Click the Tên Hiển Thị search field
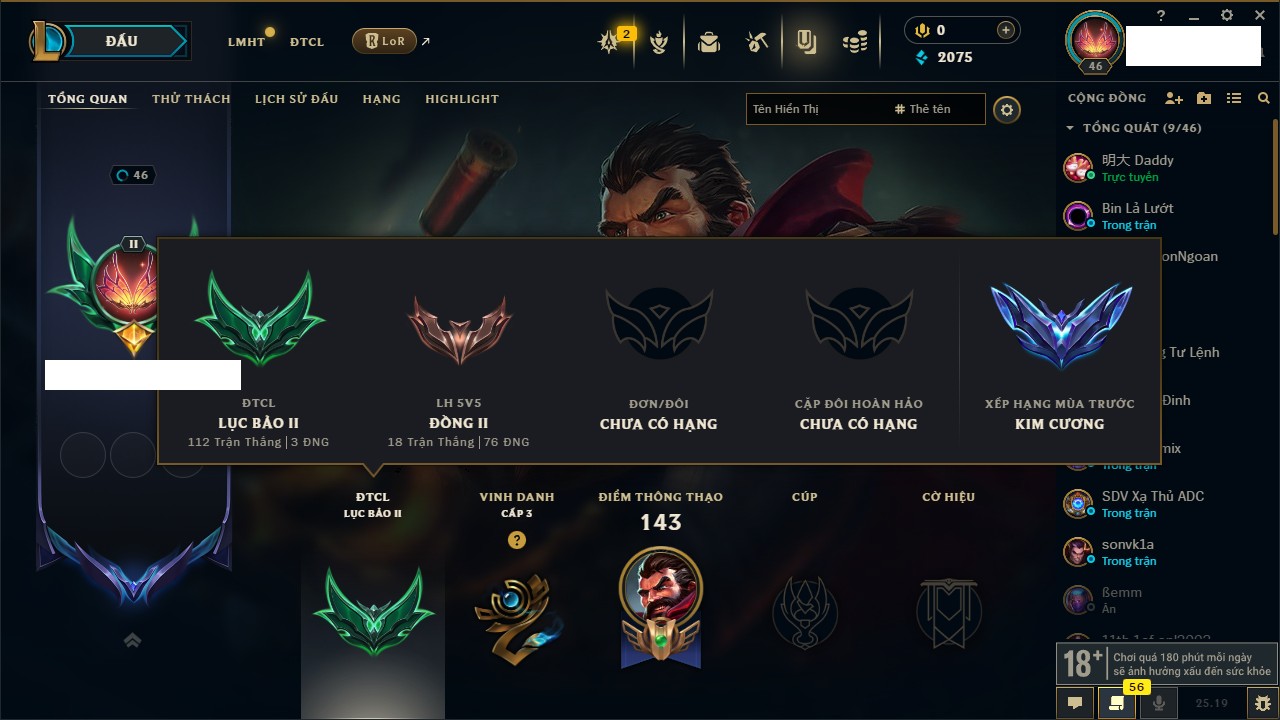 815,109
